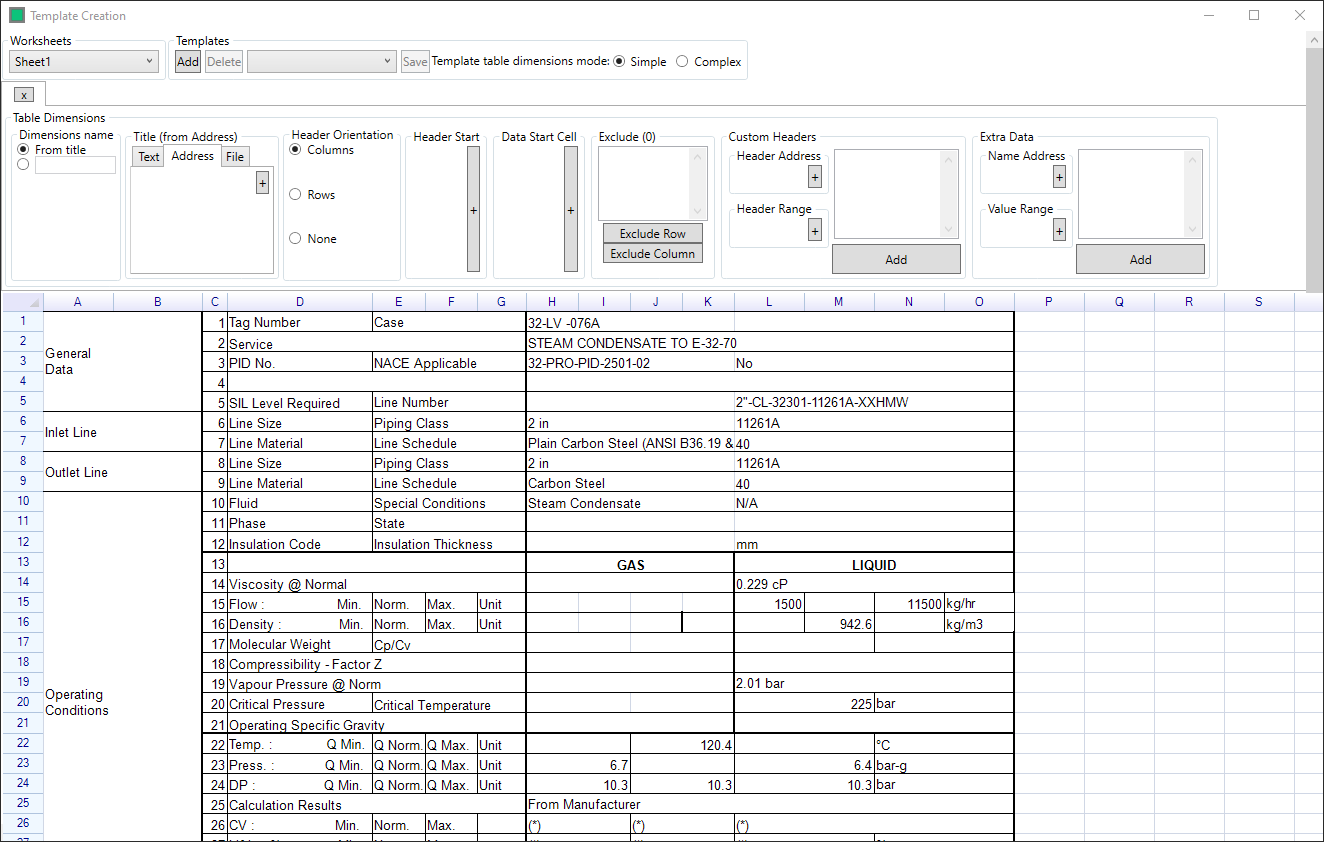Expand the Templates selection dropdown

(321, 62)
